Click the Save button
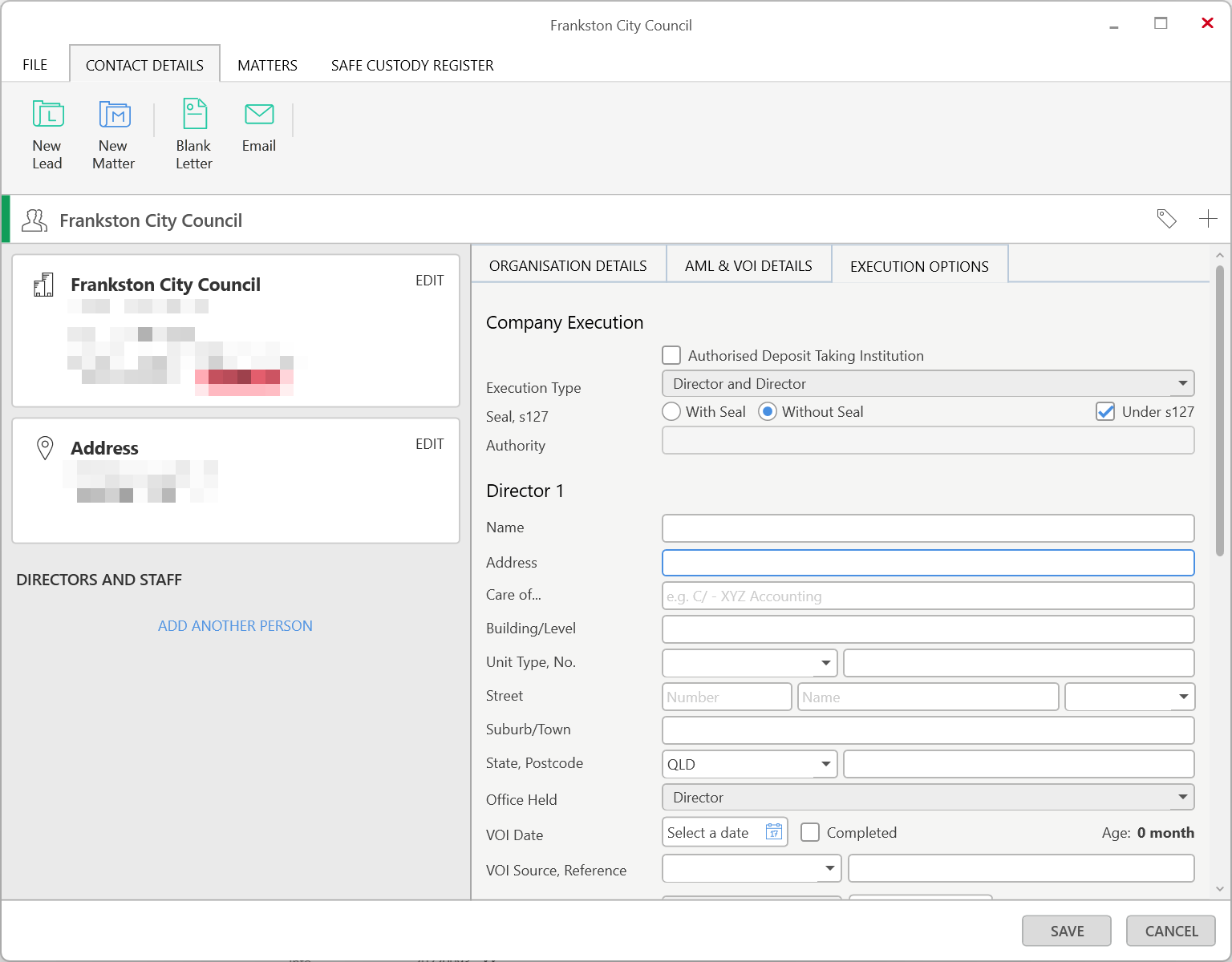The image size is (1232, 962). tap(1066, 931)
